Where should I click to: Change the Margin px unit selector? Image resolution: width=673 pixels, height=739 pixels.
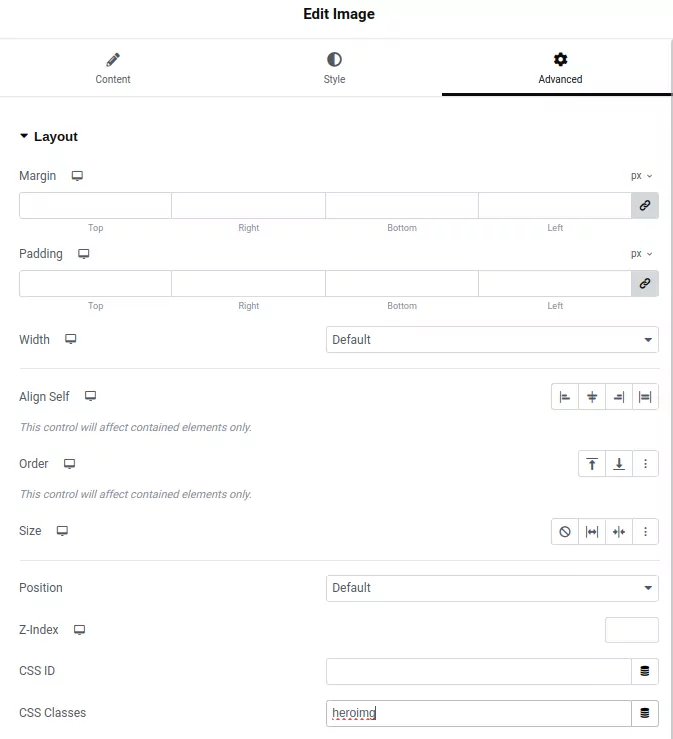[x=641, y=176]
